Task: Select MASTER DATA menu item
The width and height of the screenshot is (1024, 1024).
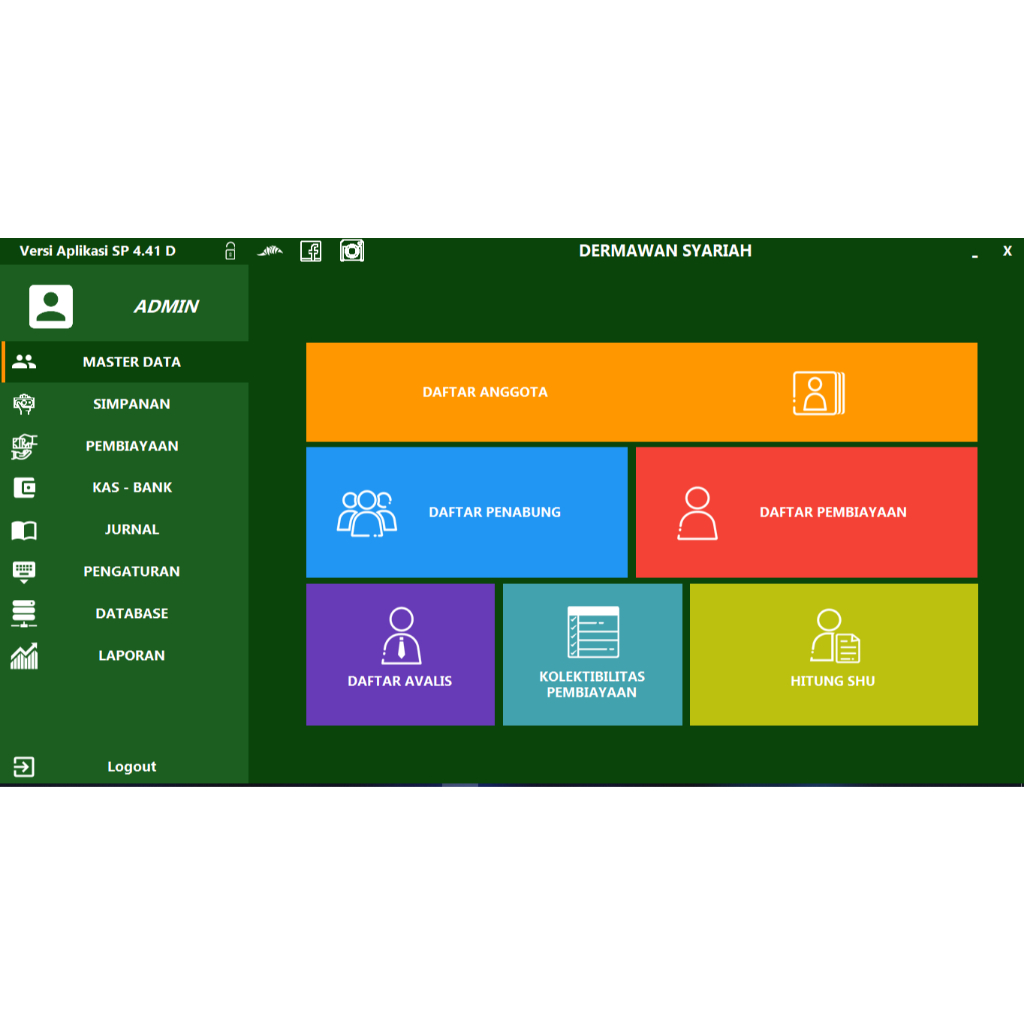Action: [125, 362]
